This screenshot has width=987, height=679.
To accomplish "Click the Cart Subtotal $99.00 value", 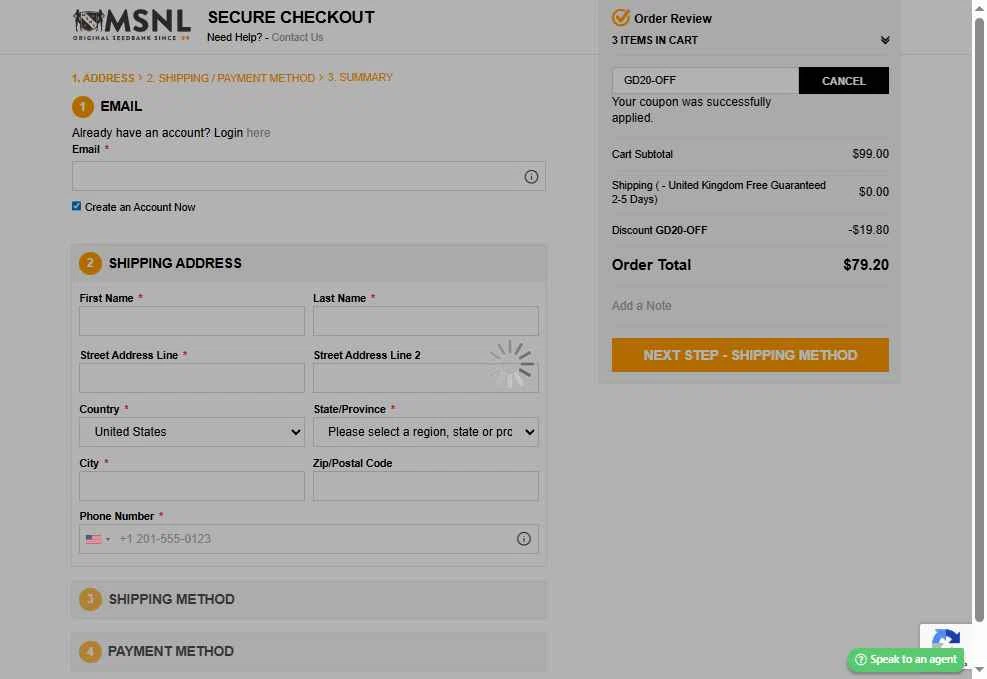I will coord(871,154).
